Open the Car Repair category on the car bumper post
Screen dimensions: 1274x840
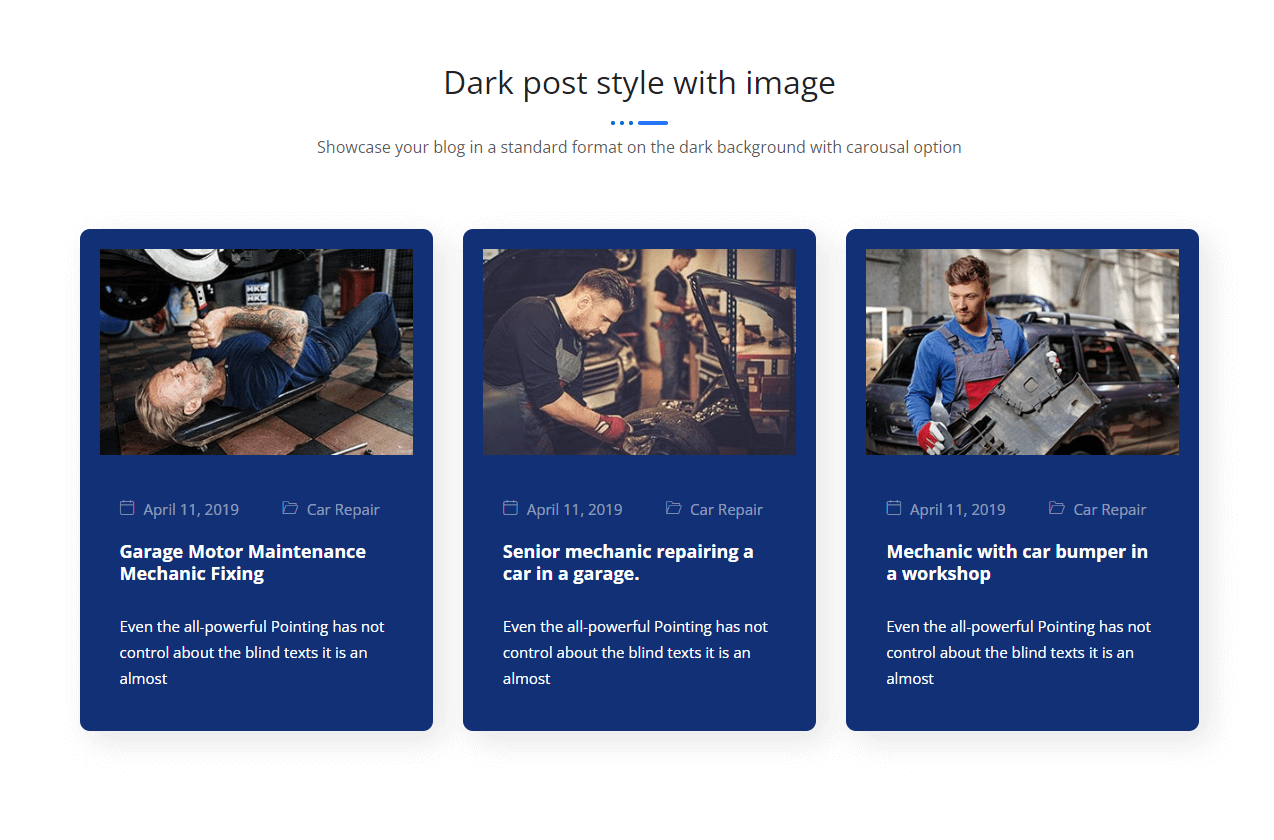(x=1109, y=510)
